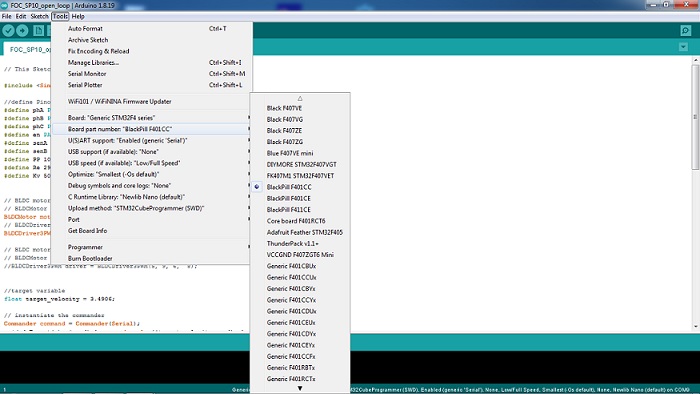Viewport: 700px width, 394px height.
Task: Select Auto Format in Tools menu
Action: pyautogui.click(x=151, y=28)
